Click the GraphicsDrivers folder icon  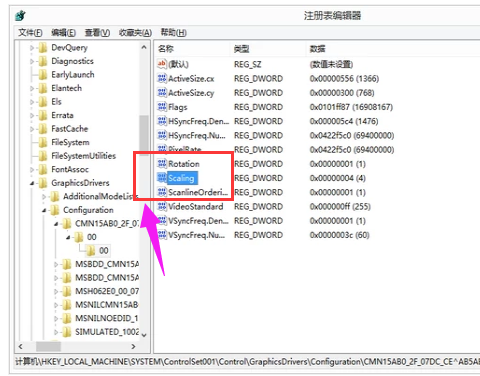pyautogui.click(x=43, y=183)
